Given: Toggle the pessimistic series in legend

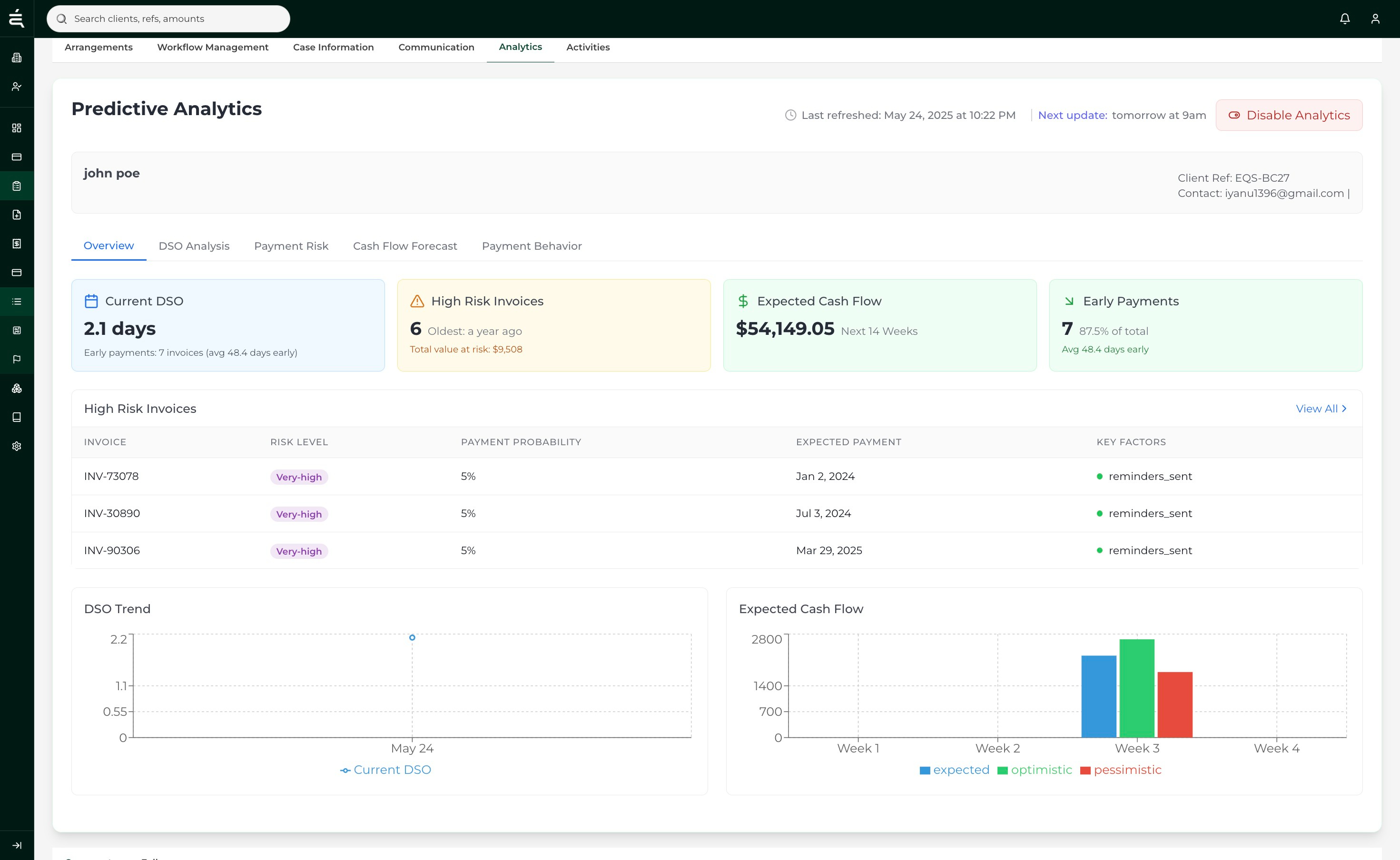Looking at the screenshot, I should (1127, 770).
